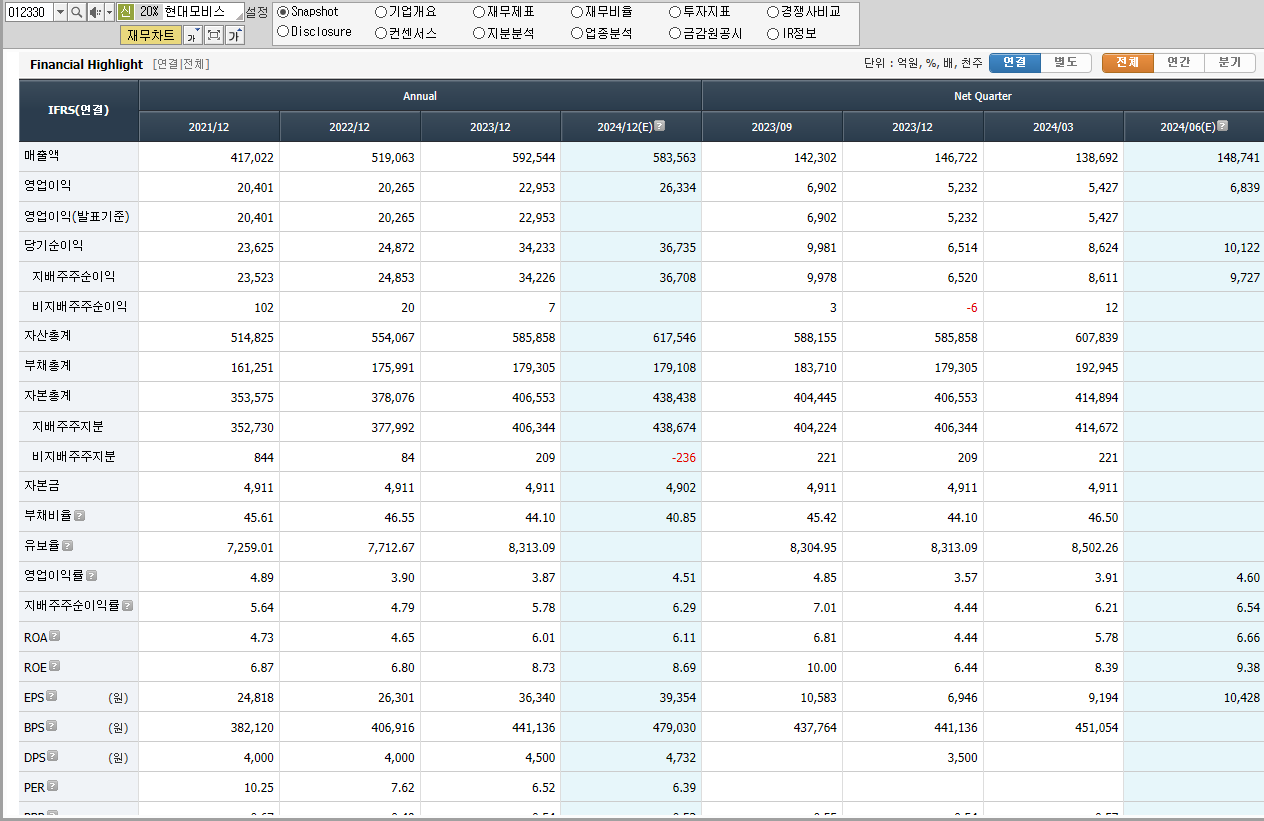Click the 현대모비스 stock name field
The height and width of the screenshot is (821, 1264).
click(x=204, y=12)
